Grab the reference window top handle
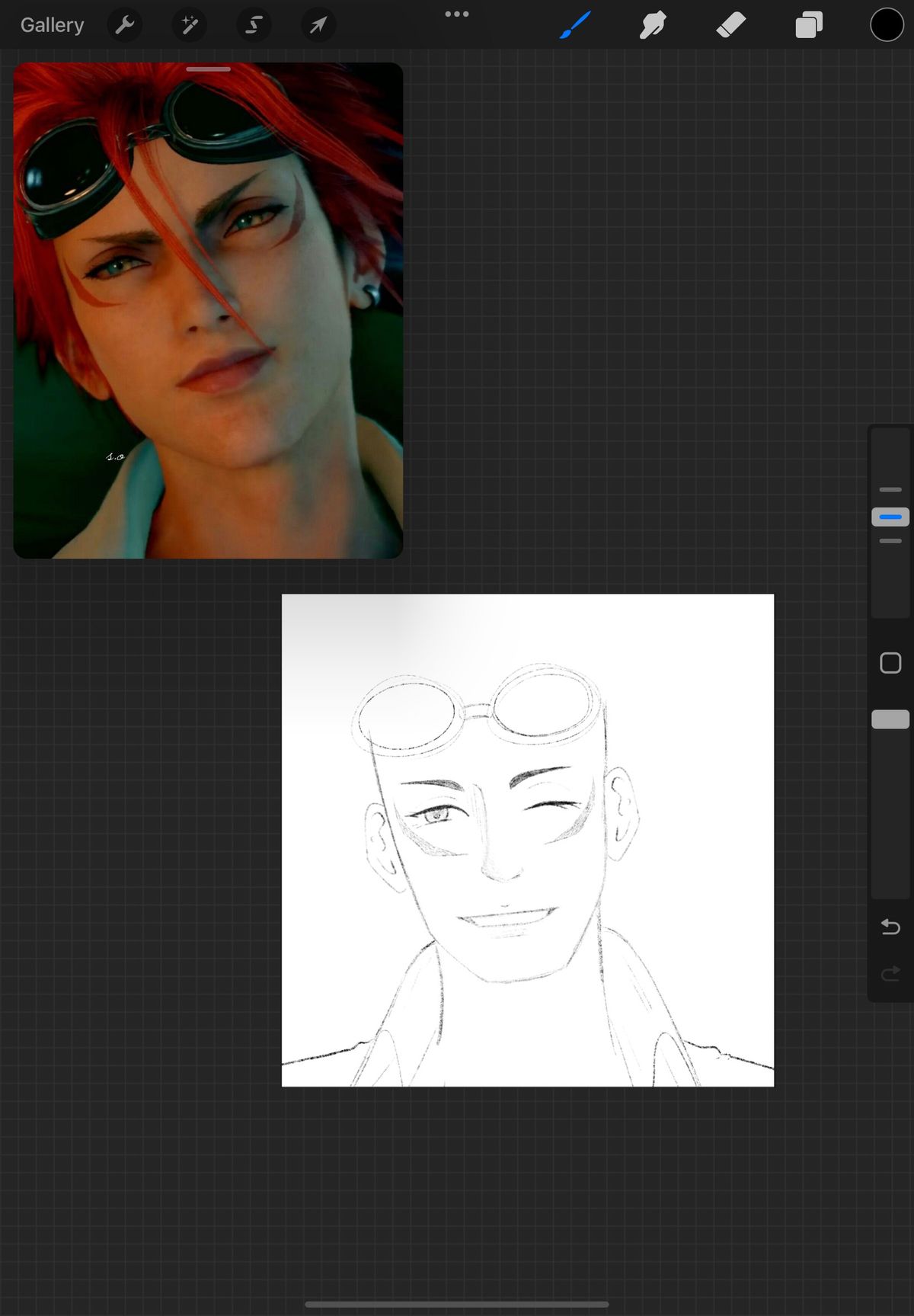The height and width of the screenshot is (1316, 914). tap(208, 69)
